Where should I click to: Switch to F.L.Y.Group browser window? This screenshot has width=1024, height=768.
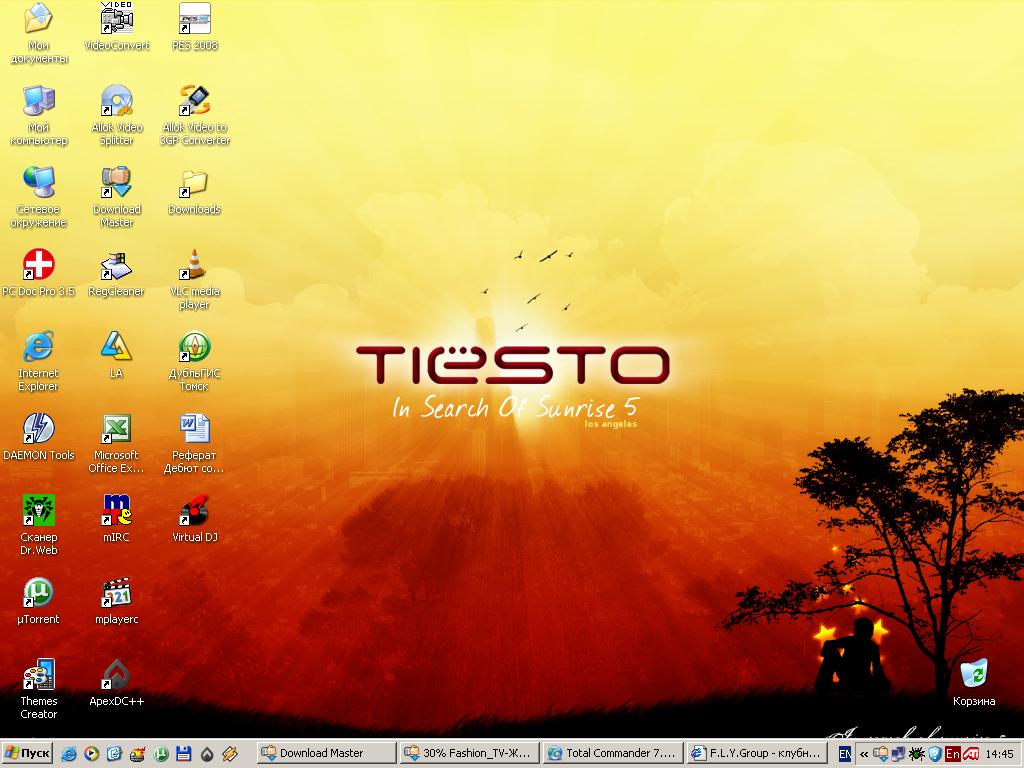pyautogui.click(x=756, y=753)
